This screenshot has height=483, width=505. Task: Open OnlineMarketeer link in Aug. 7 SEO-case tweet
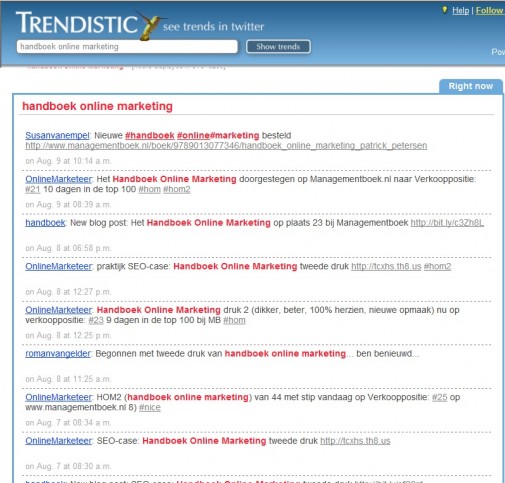(x=58, y=441)
